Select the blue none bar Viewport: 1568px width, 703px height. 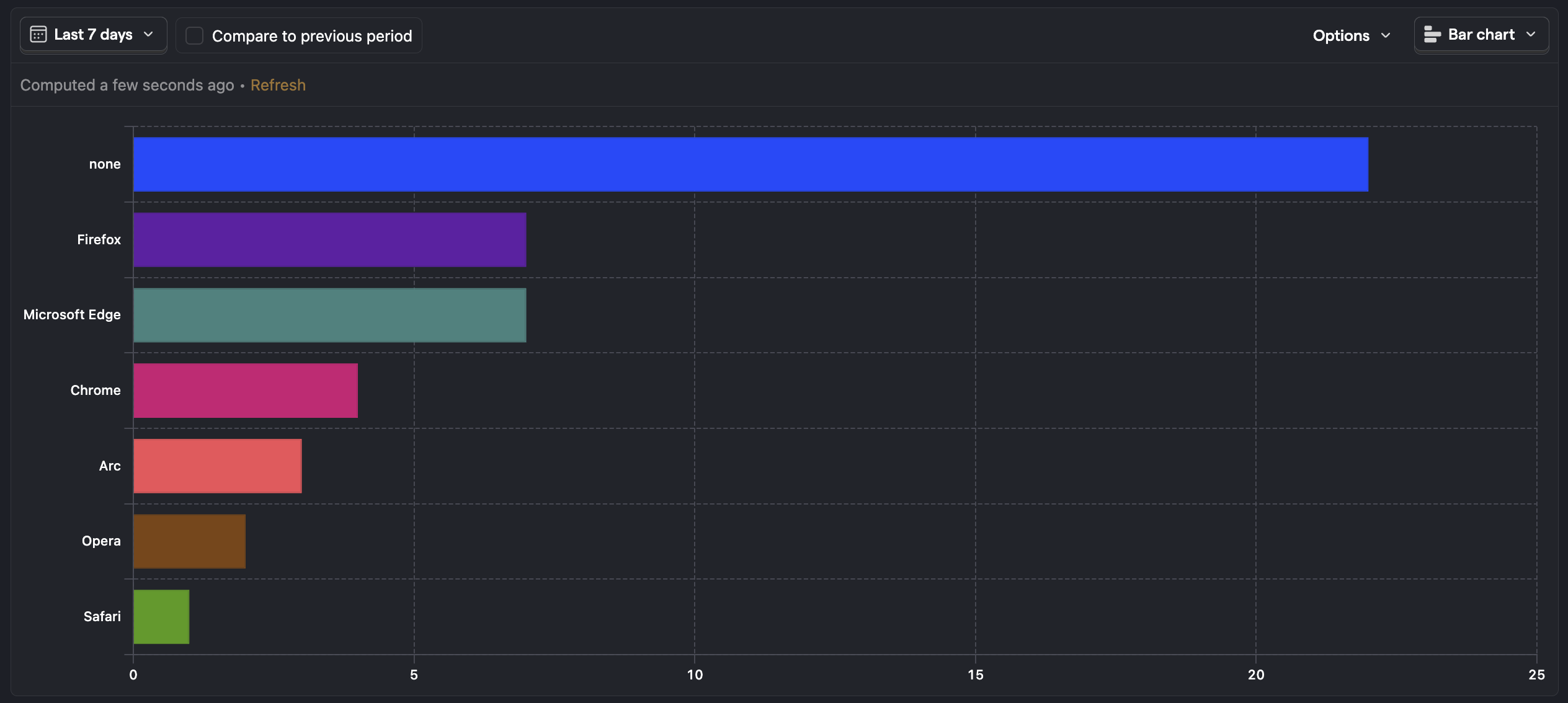(x=751, y=164)
